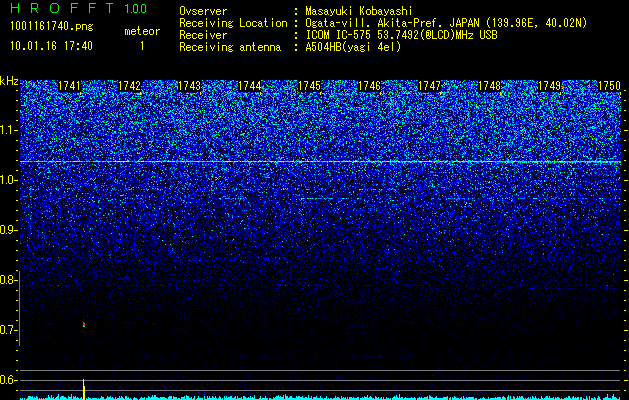Click the 0.7 kHz axis label
Viewport: 629px width, 400px height.
[x=9, y=330]
